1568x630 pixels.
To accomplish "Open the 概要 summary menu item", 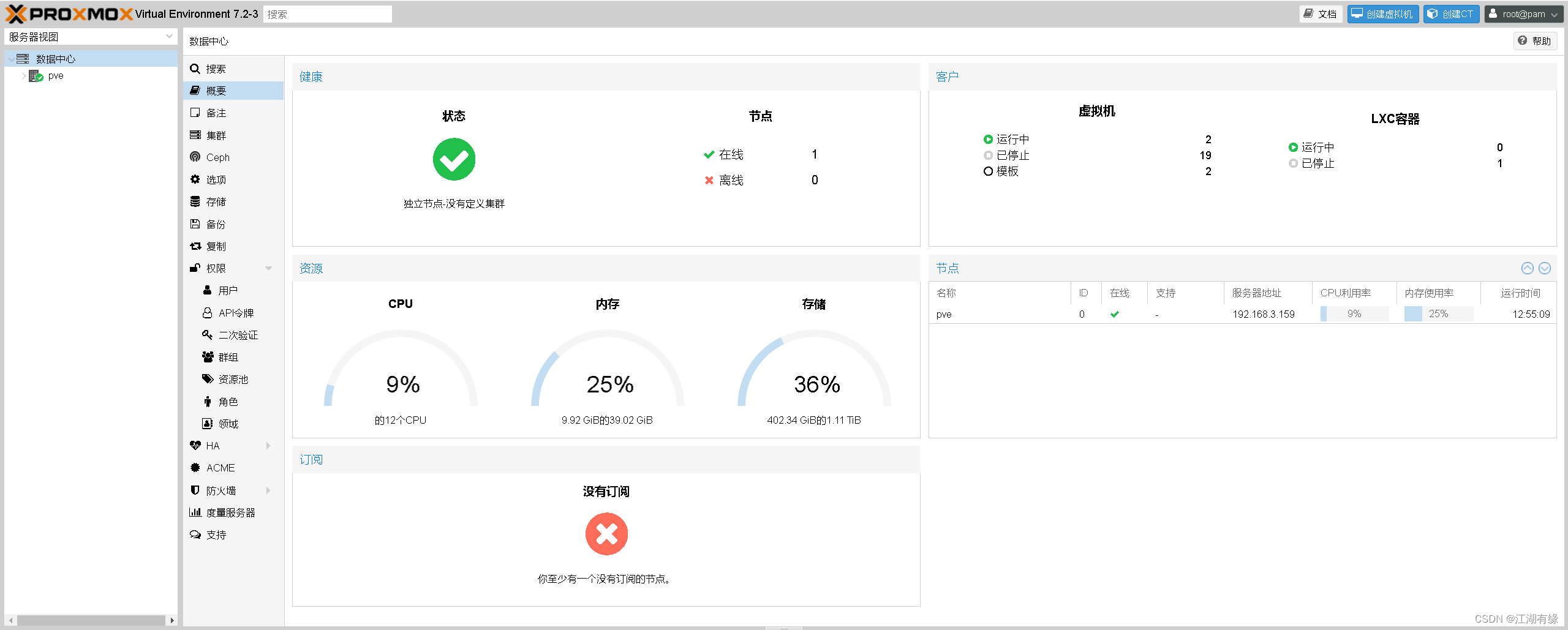I will click(233, 91).
